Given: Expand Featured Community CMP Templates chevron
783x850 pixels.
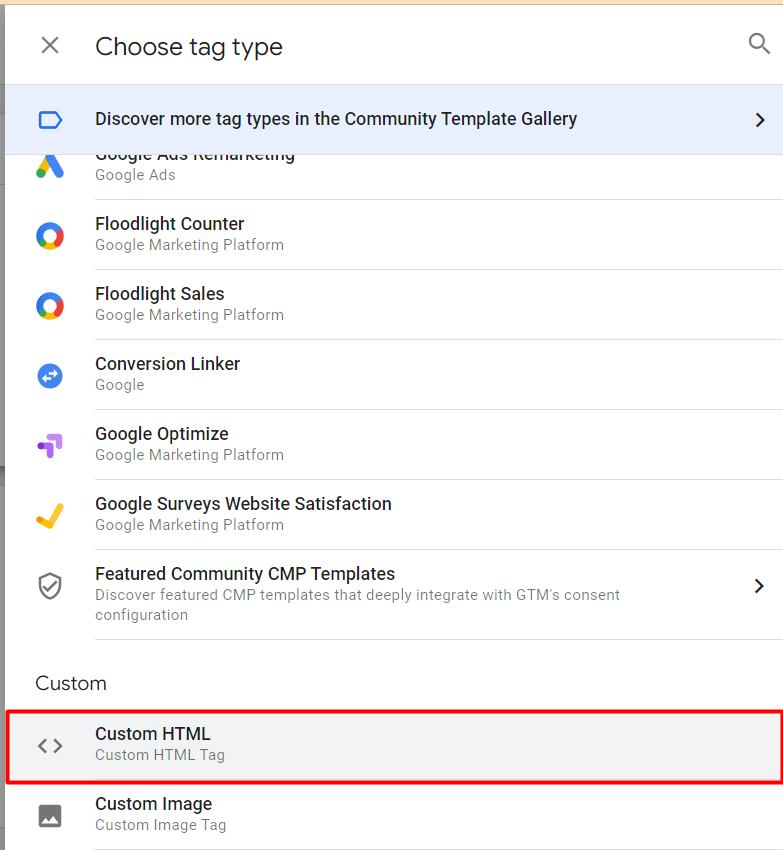Looking at the screenshot, I should (759, 586).
